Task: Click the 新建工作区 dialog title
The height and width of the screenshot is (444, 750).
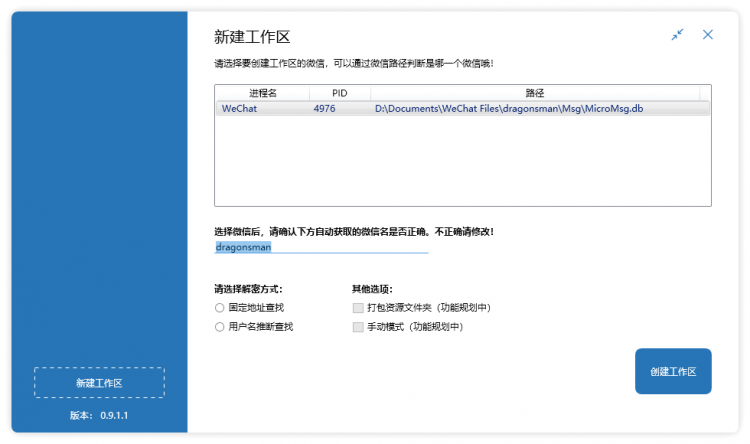Action: pyautogui.click(x=252, y=37)
